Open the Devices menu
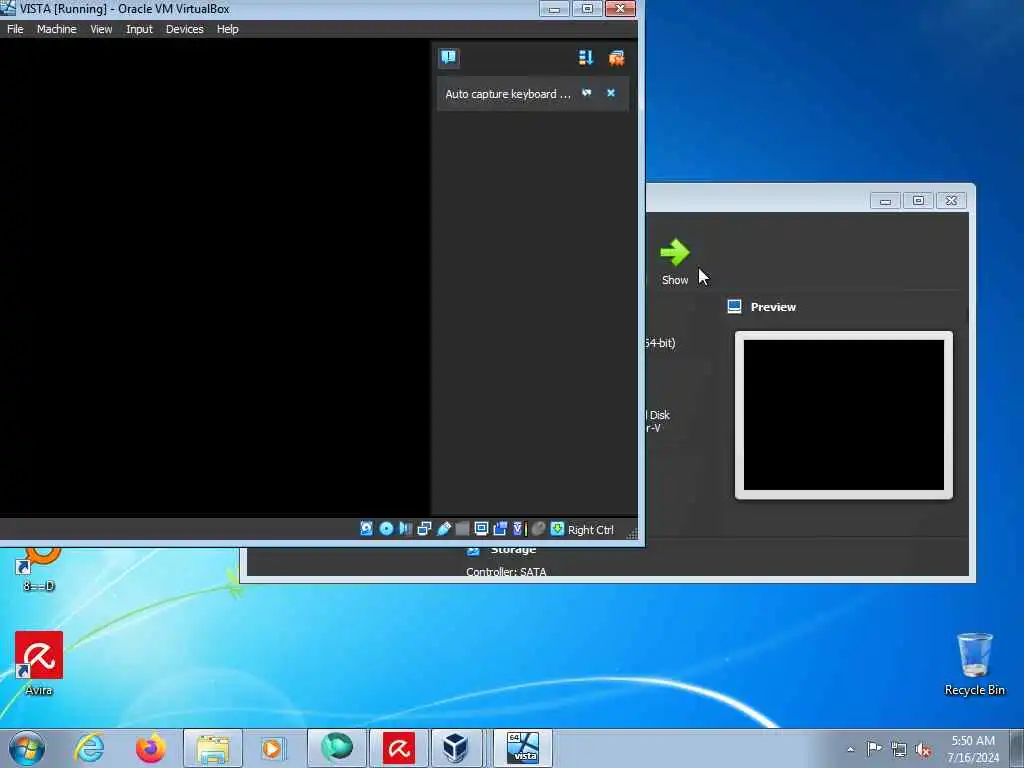Image resolution: width=1024 pixels, height=768 pixels. pyautogui.click(x=184, y=29)
